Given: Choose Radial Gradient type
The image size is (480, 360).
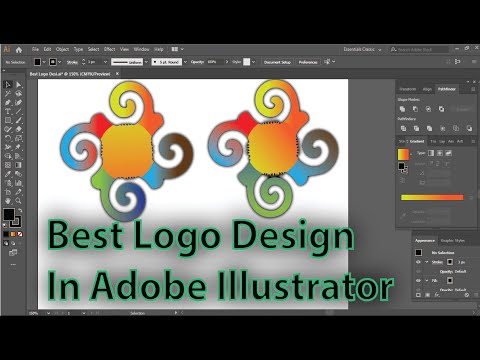Looking at the screenshot, I should [x=440, y=153].
